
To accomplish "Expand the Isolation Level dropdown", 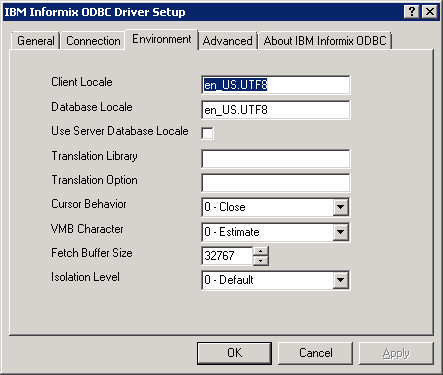I will (x=340, y=280).
